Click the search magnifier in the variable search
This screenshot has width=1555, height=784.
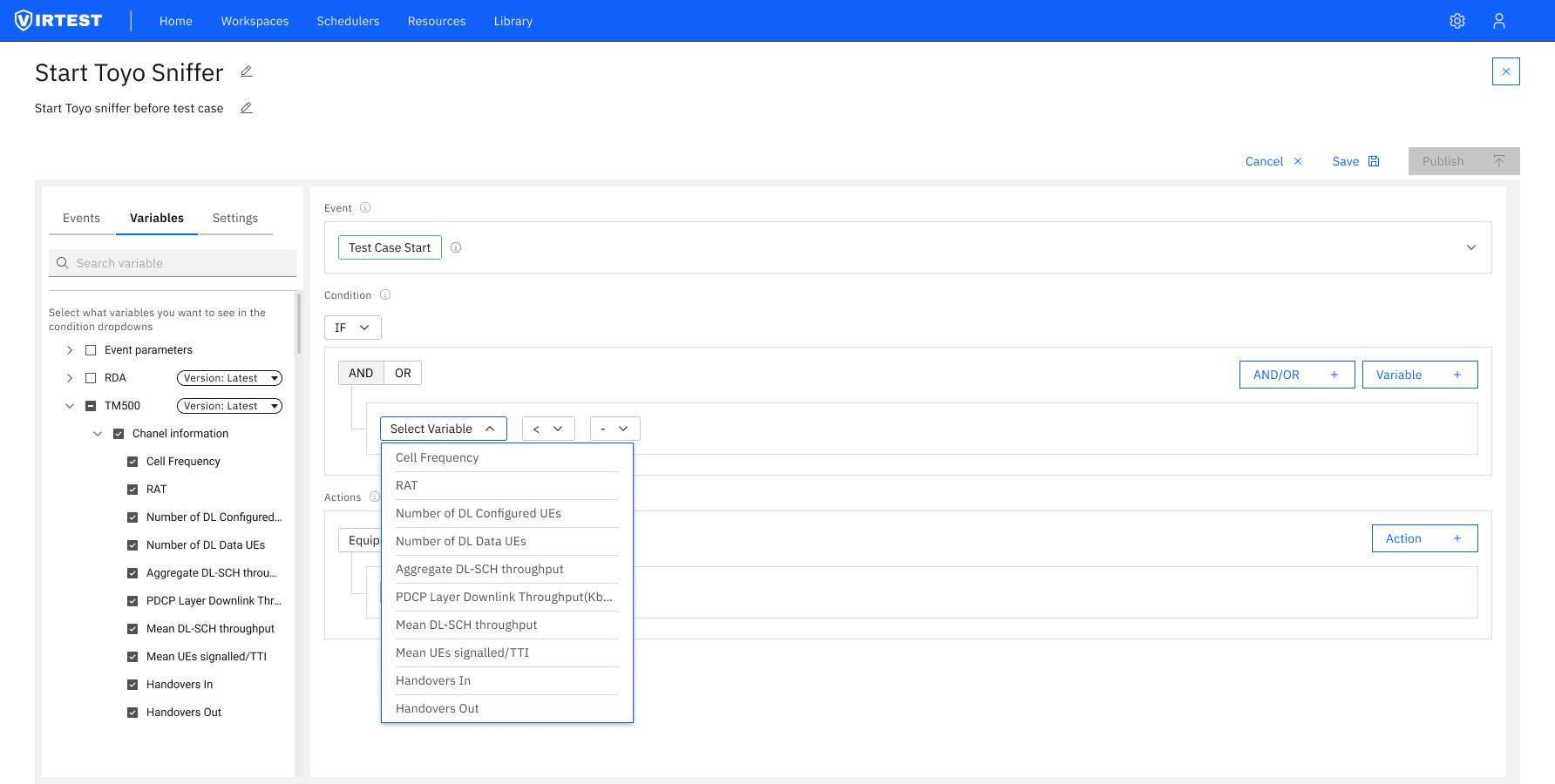62,262
